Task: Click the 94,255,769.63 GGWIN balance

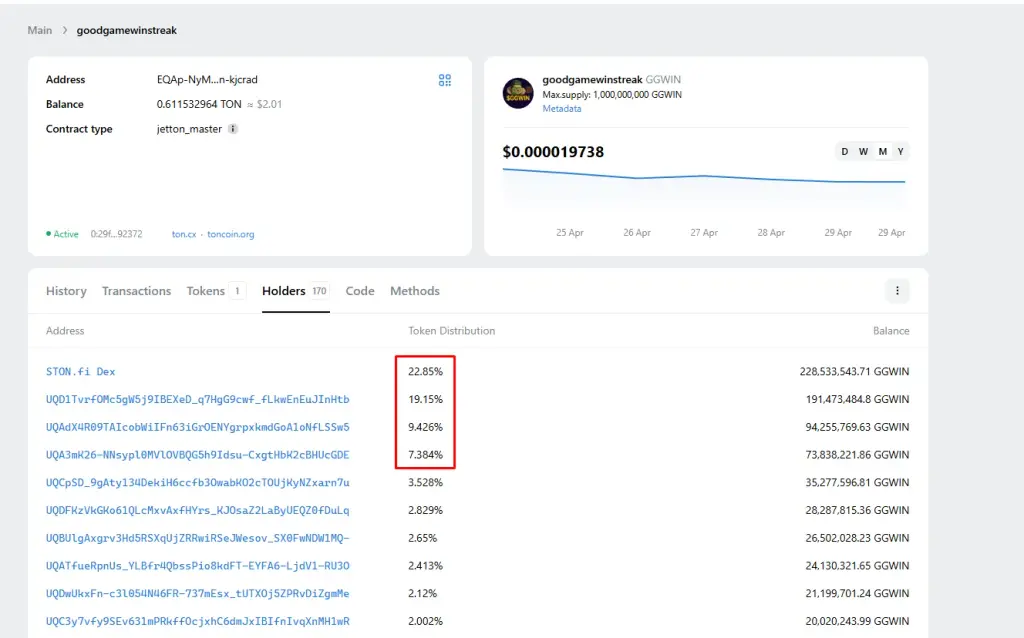Action: point(857,426)
